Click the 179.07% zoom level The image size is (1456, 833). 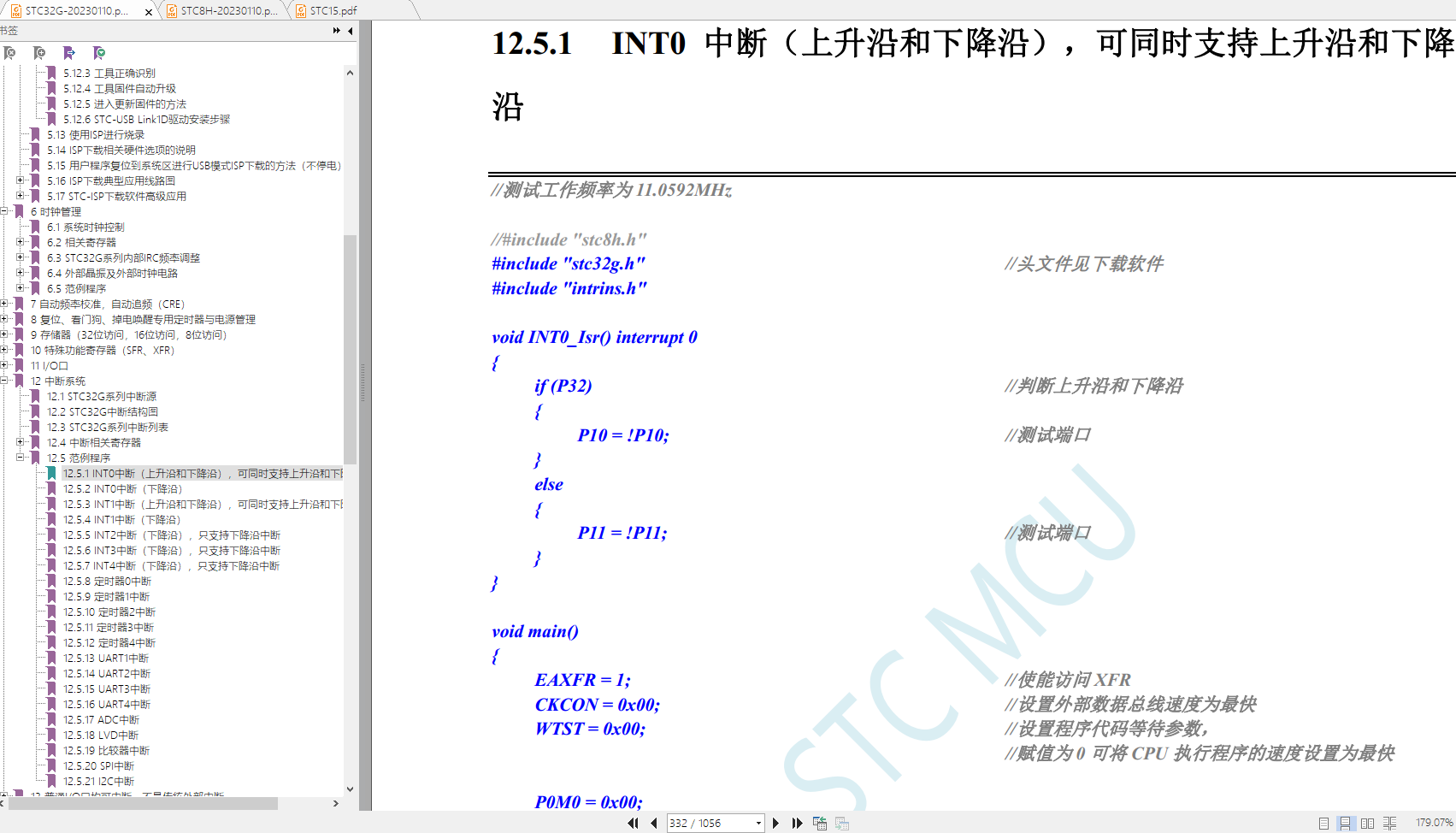pyautogui.click(x=1434, y=823)
